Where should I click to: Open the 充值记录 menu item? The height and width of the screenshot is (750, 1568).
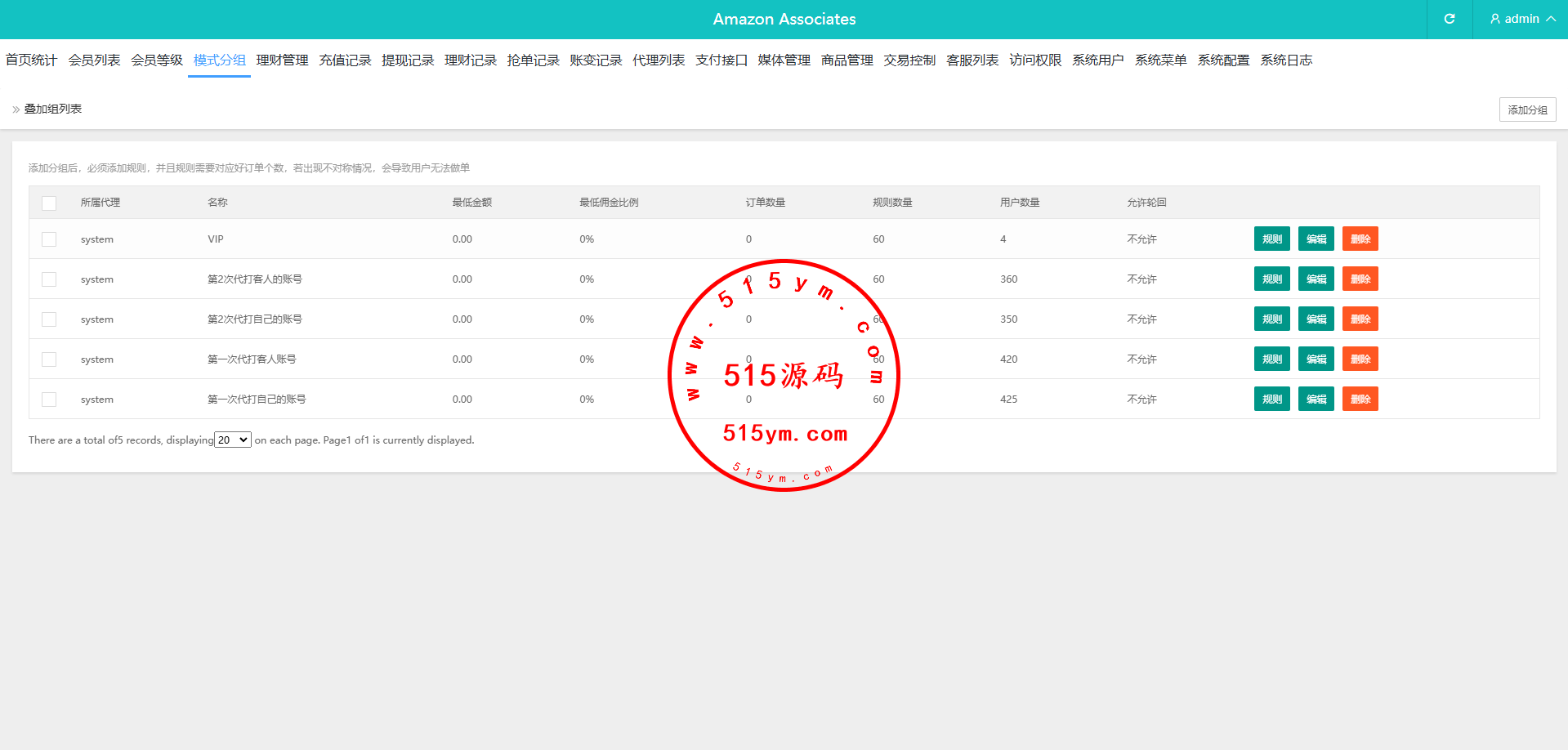[x=345, y=60]
